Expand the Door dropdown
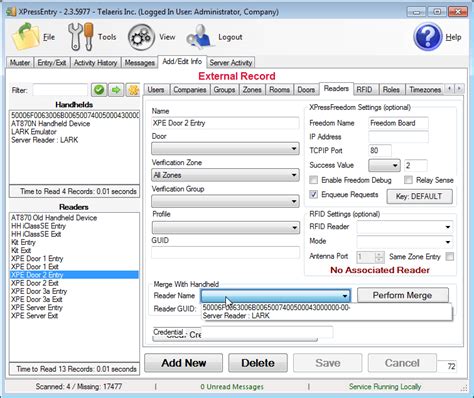Image resolution: width=474 pixels, height=398 pixels. [225, 148]
